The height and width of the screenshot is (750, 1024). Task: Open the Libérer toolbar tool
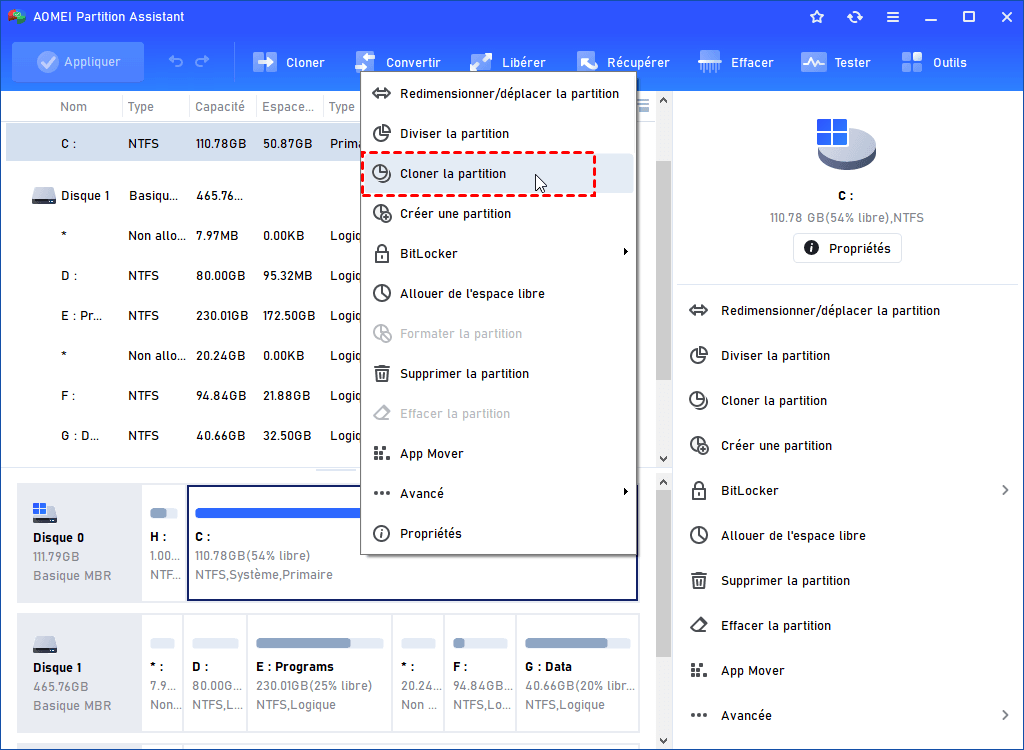coord(507,62)
